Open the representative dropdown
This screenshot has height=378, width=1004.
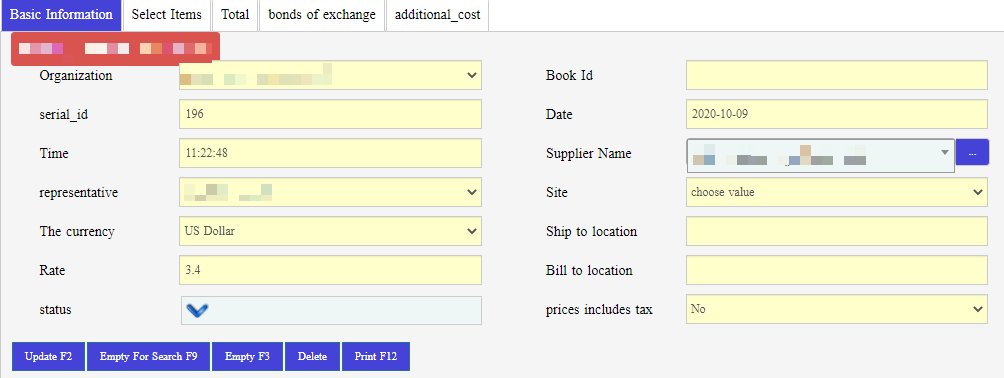point(330,192)
